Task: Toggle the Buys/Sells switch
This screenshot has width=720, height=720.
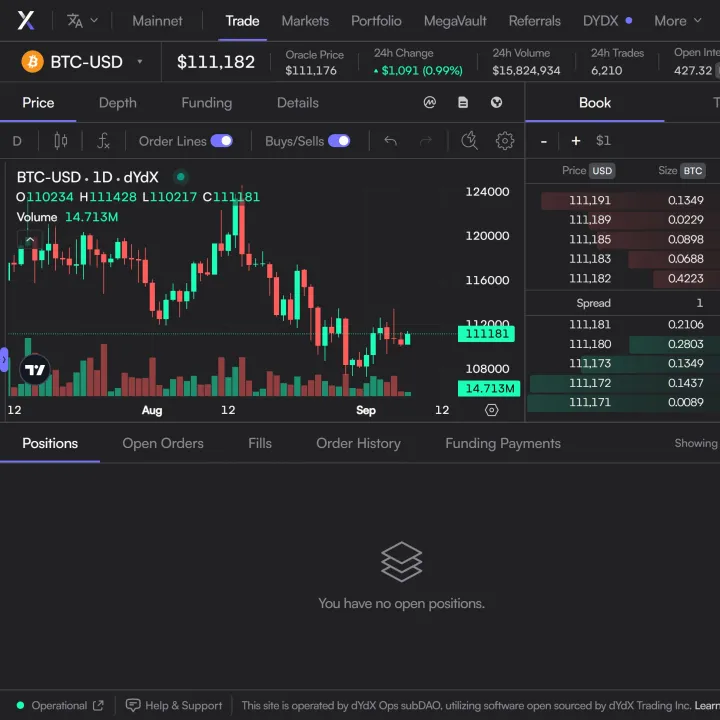Action: pyautogui.click(x=339, y=141)
